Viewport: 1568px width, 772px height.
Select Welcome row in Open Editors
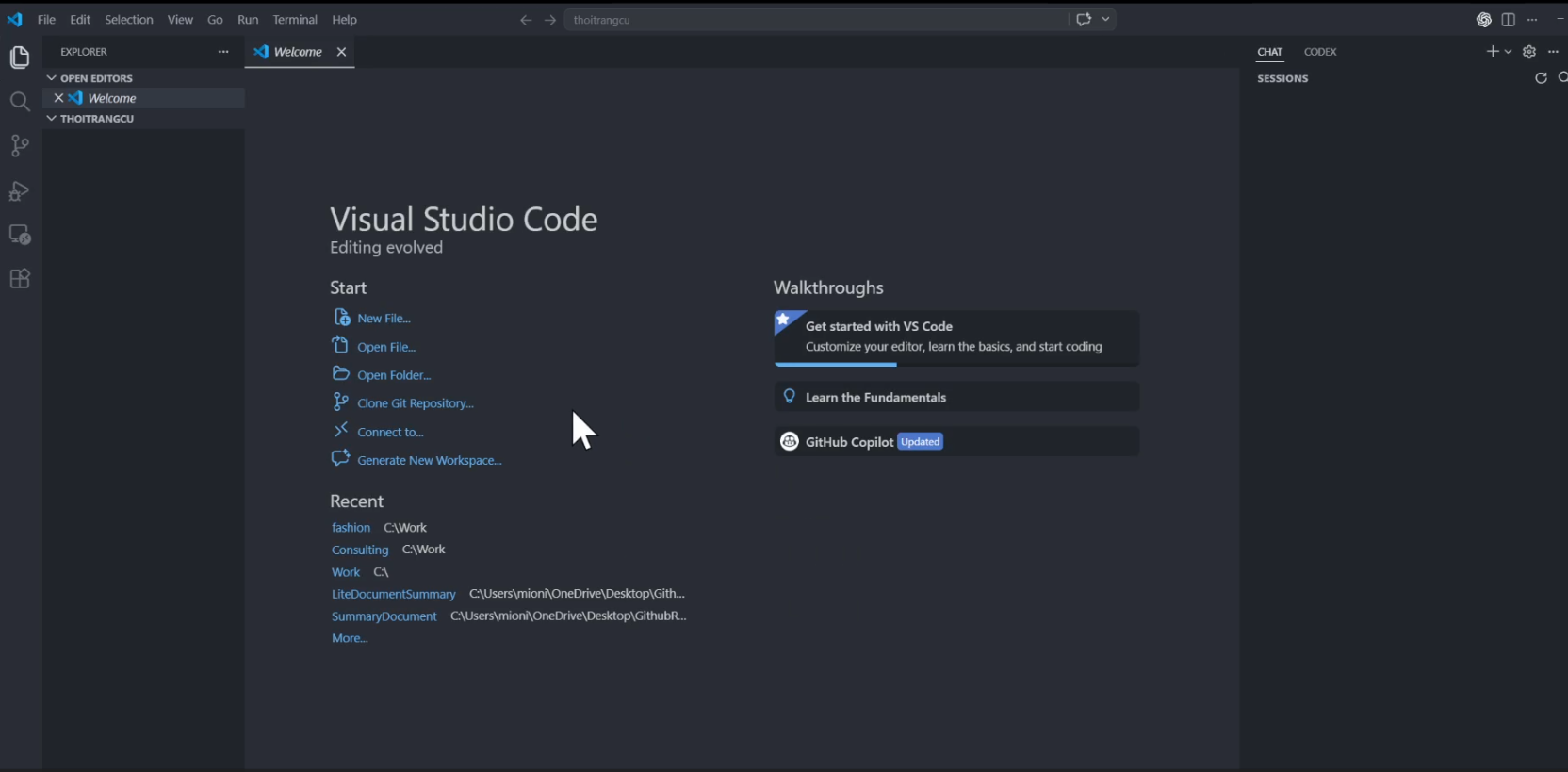144,98
